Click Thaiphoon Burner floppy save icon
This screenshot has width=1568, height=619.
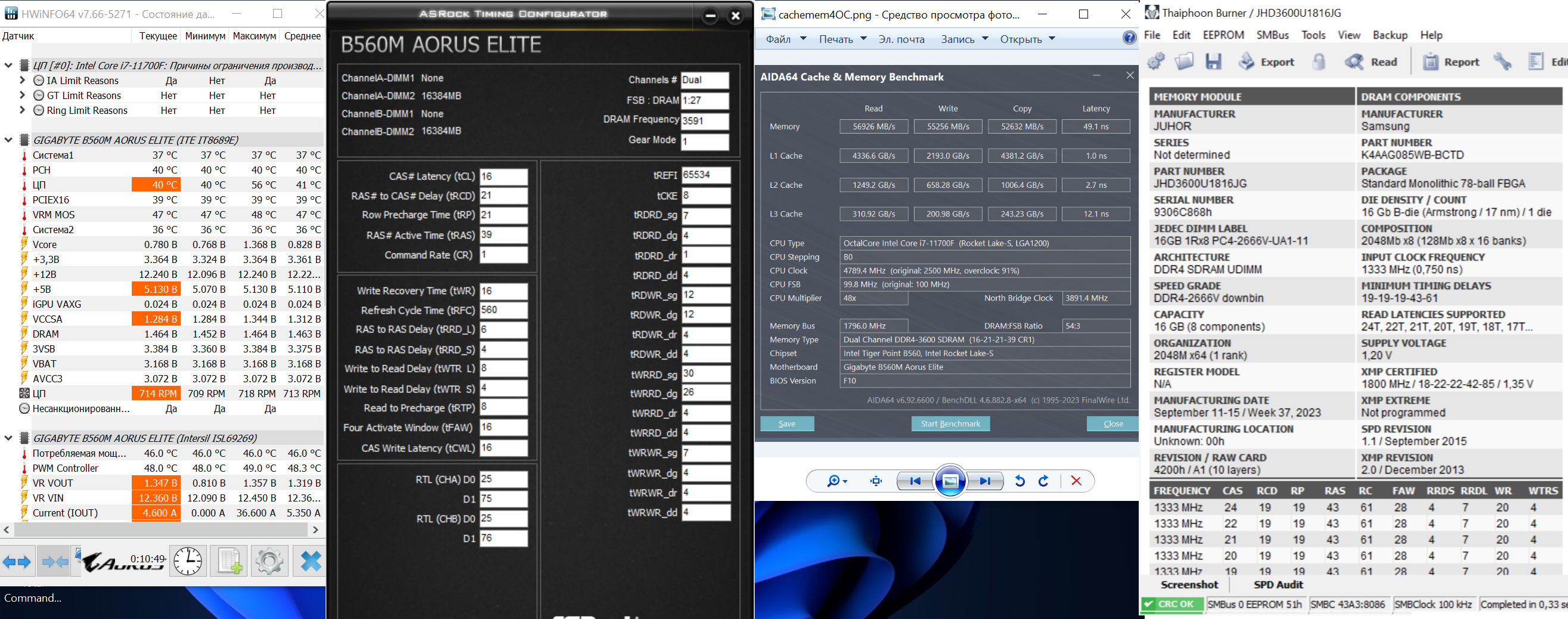coord(1213,61)
